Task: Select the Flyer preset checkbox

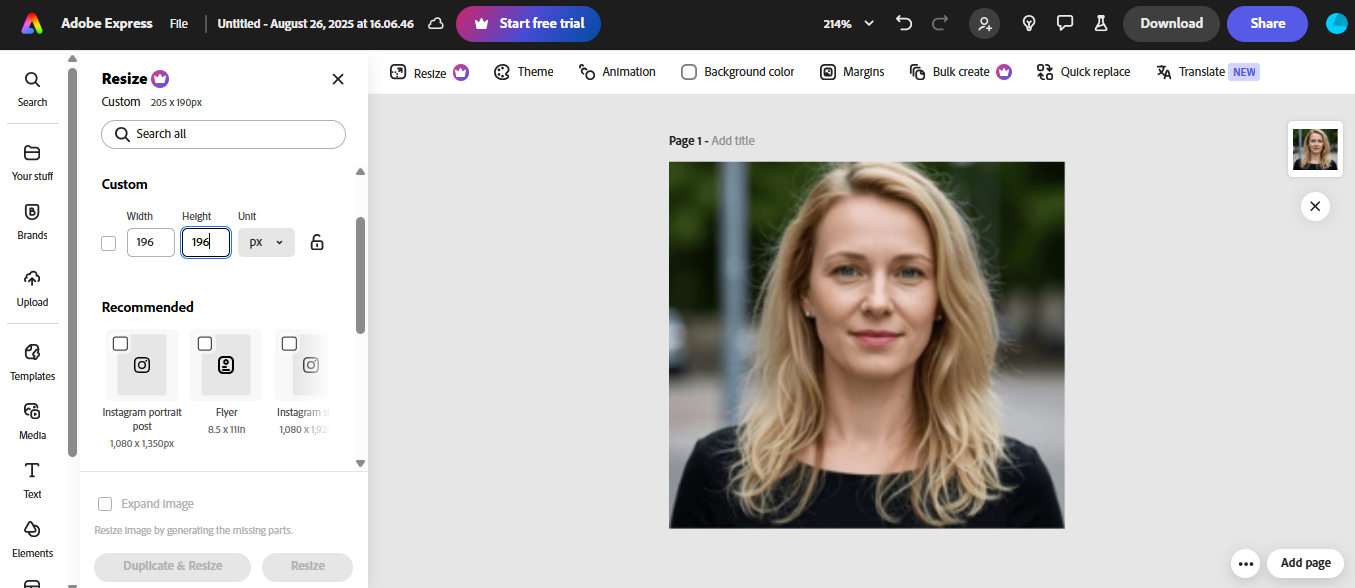Action: pos(205,344)
